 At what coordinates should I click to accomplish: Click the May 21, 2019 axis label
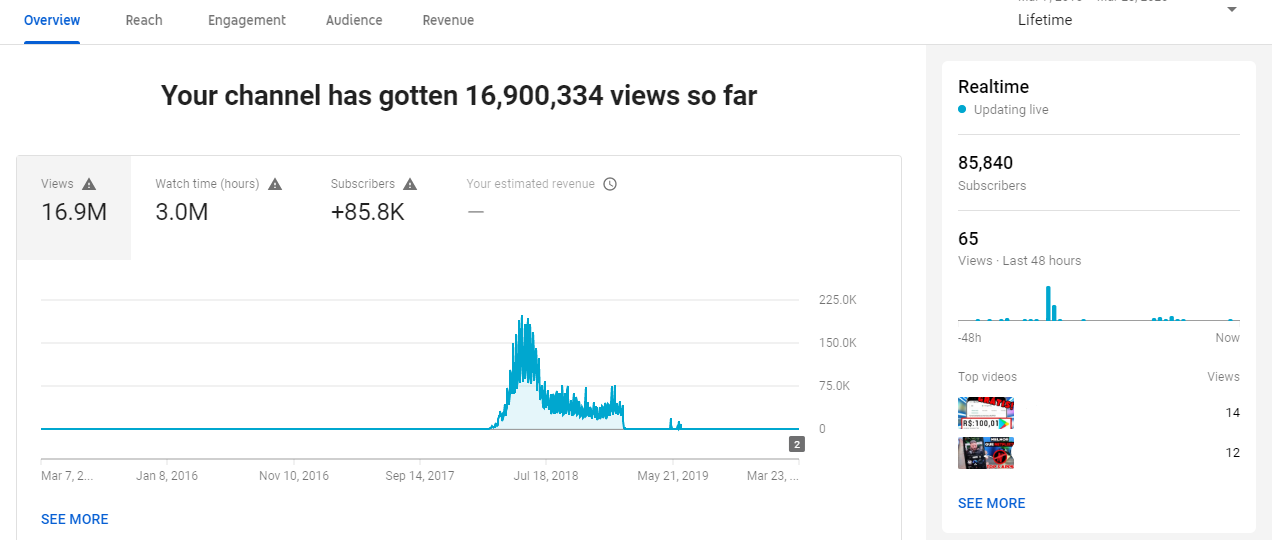click(673, 476)
